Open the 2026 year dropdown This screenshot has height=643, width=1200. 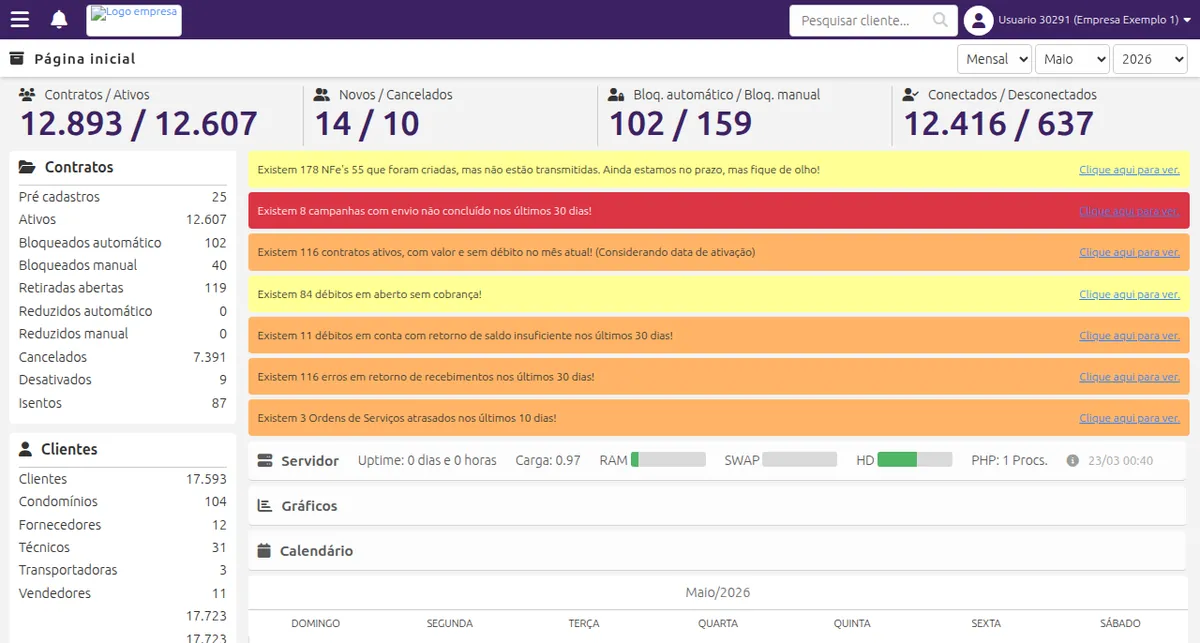(x=1152, y=59)
